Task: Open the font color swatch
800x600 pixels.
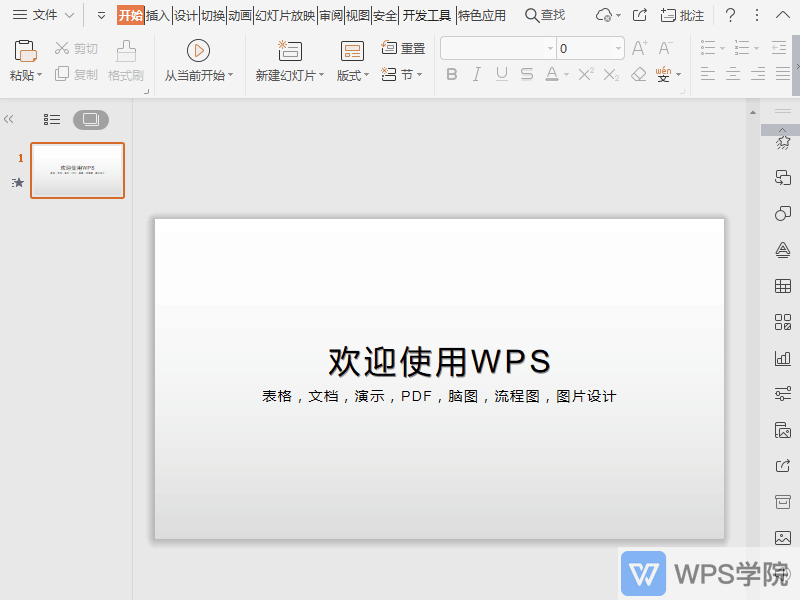Action: [x=551, y=74]
